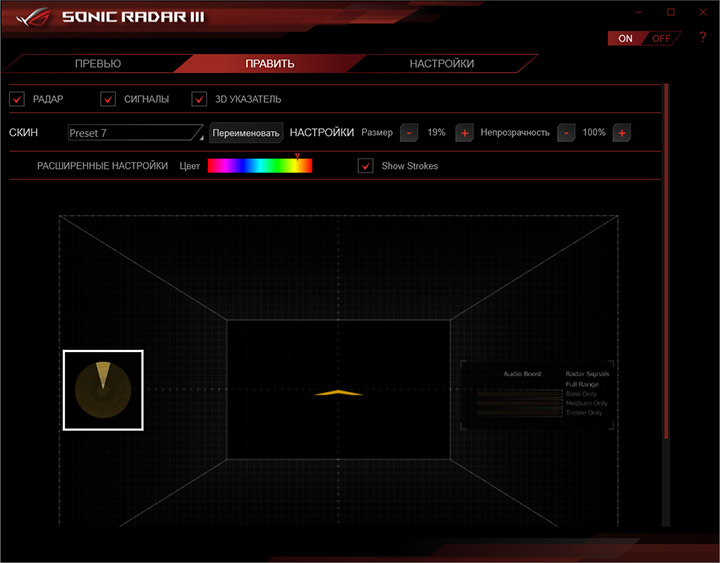Viewport: 720px width, 563px height.
Task: Pick a color on the Цвет spectrum bar
Action: pos(260,166)
